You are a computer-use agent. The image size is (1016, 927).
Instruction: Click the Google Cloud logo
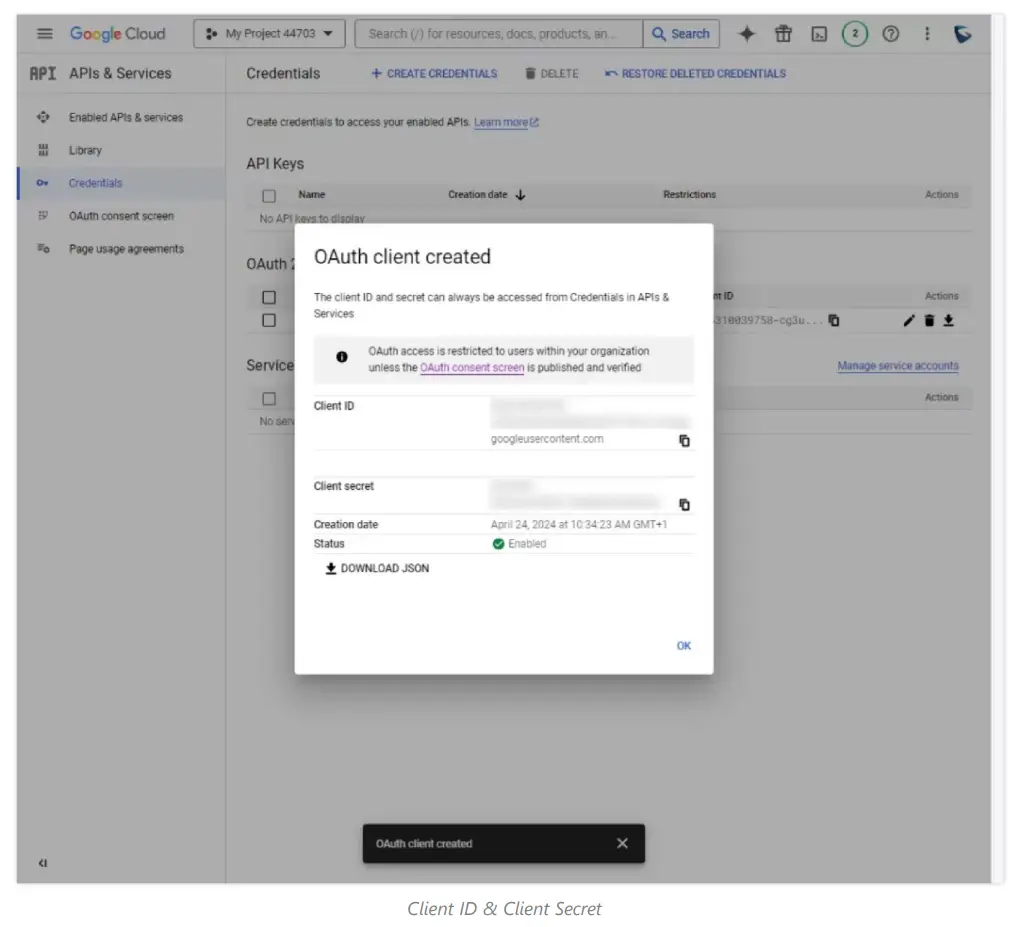pyautogui.click(x=118, y=34)
